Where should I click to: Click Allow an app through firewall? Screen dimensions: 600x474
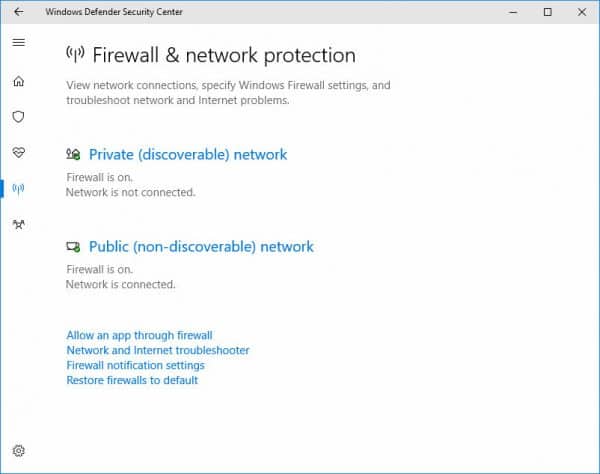point(139,335)
